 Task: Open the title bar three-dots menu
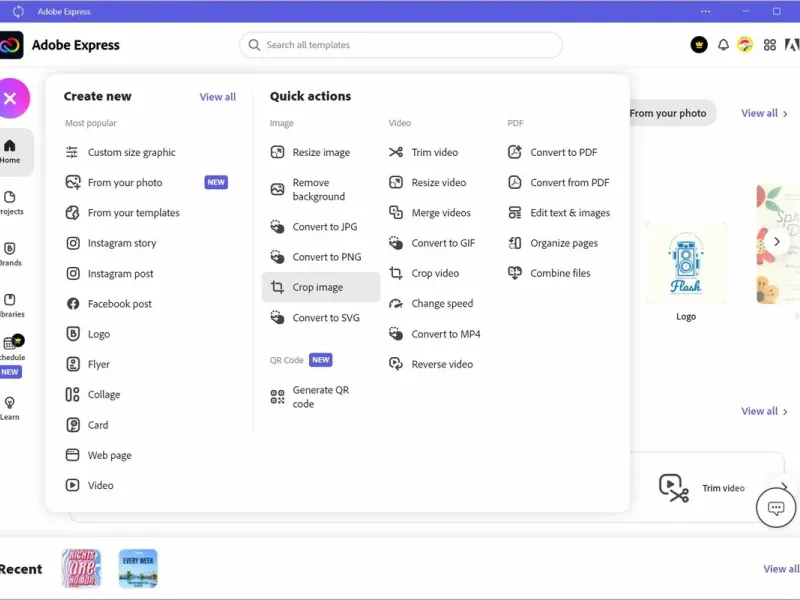706,11
